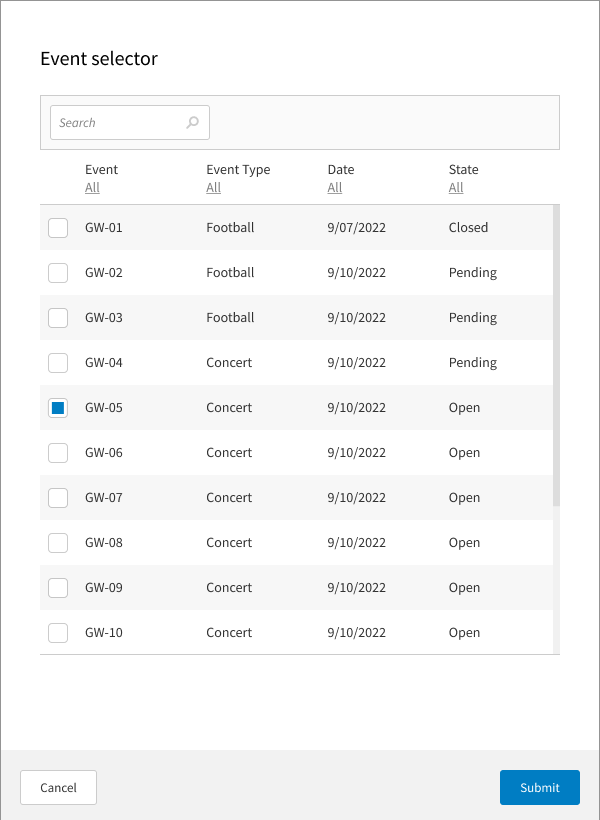The height and width of the screenshot is (820, 600).
Task: Select the GW-01 Closed state row
Action: (x=468, y=227)
